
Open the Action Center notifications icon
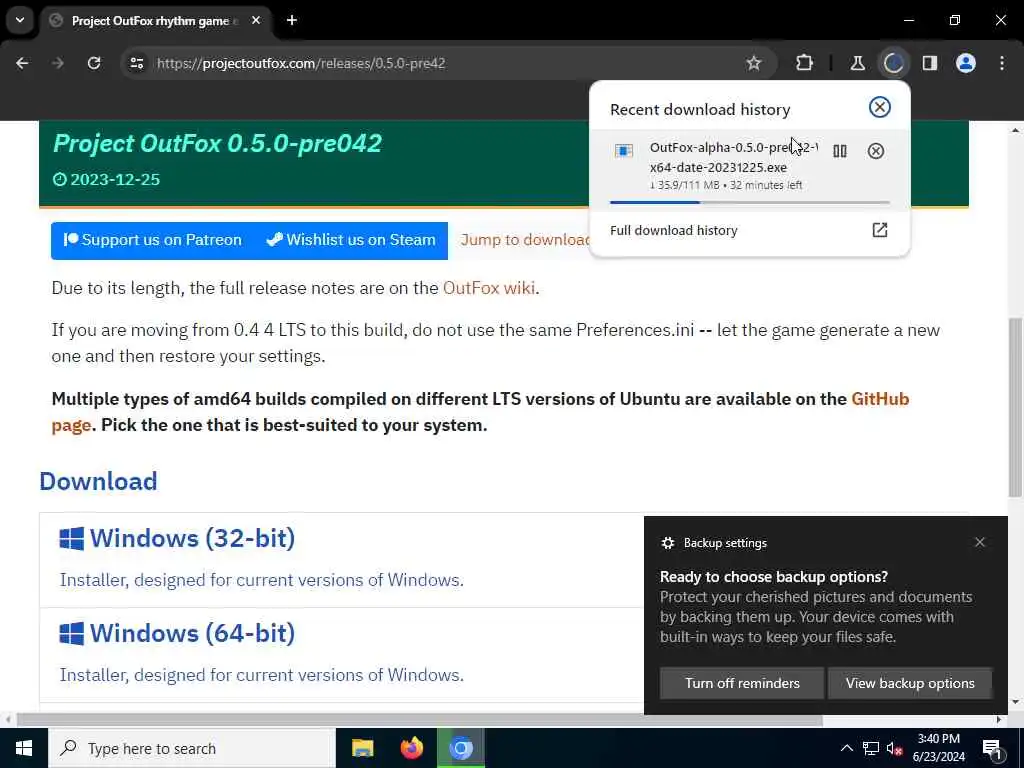click(x=992, y=748)
